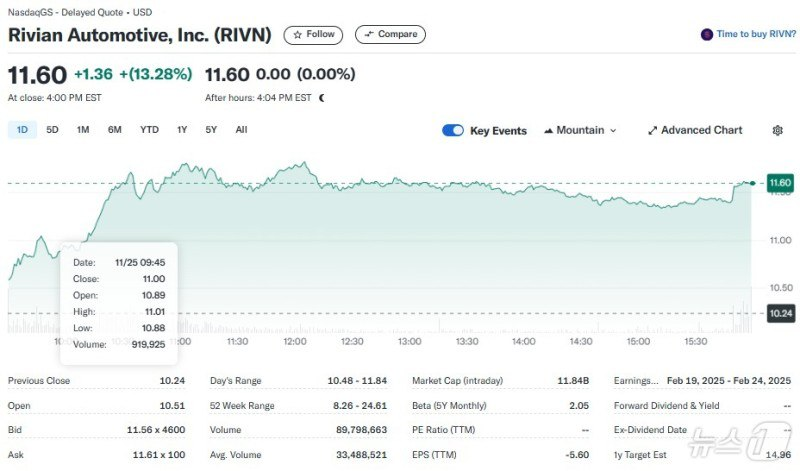Click the 12:00 time axis label

pyautogui.click(x=295, y=341)
